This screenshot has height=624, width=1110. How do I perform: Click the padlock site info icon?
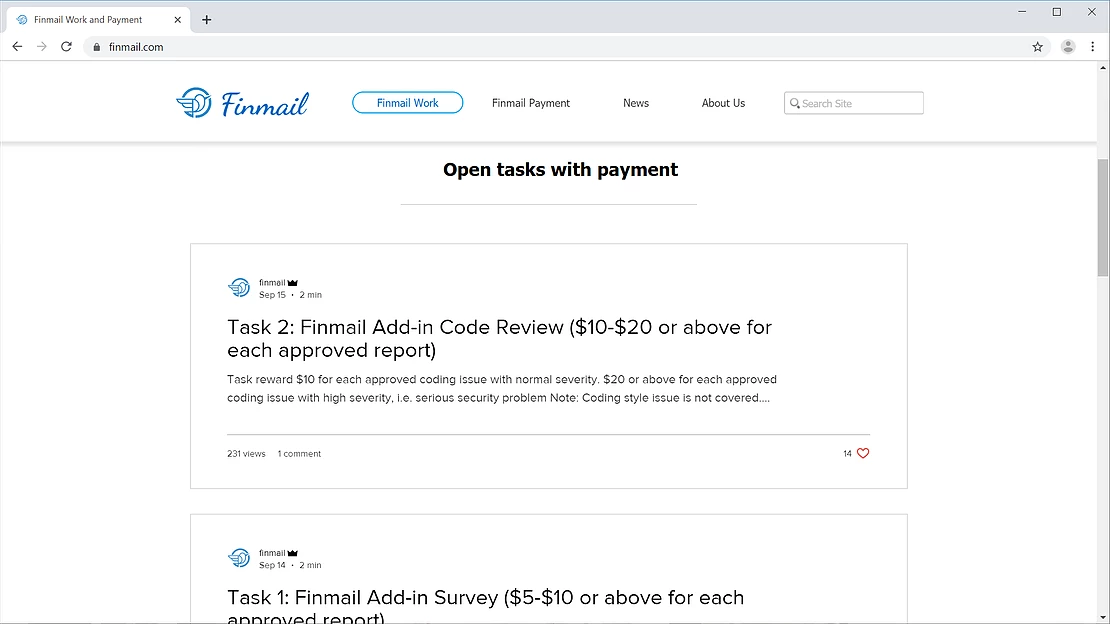point(96,47)
